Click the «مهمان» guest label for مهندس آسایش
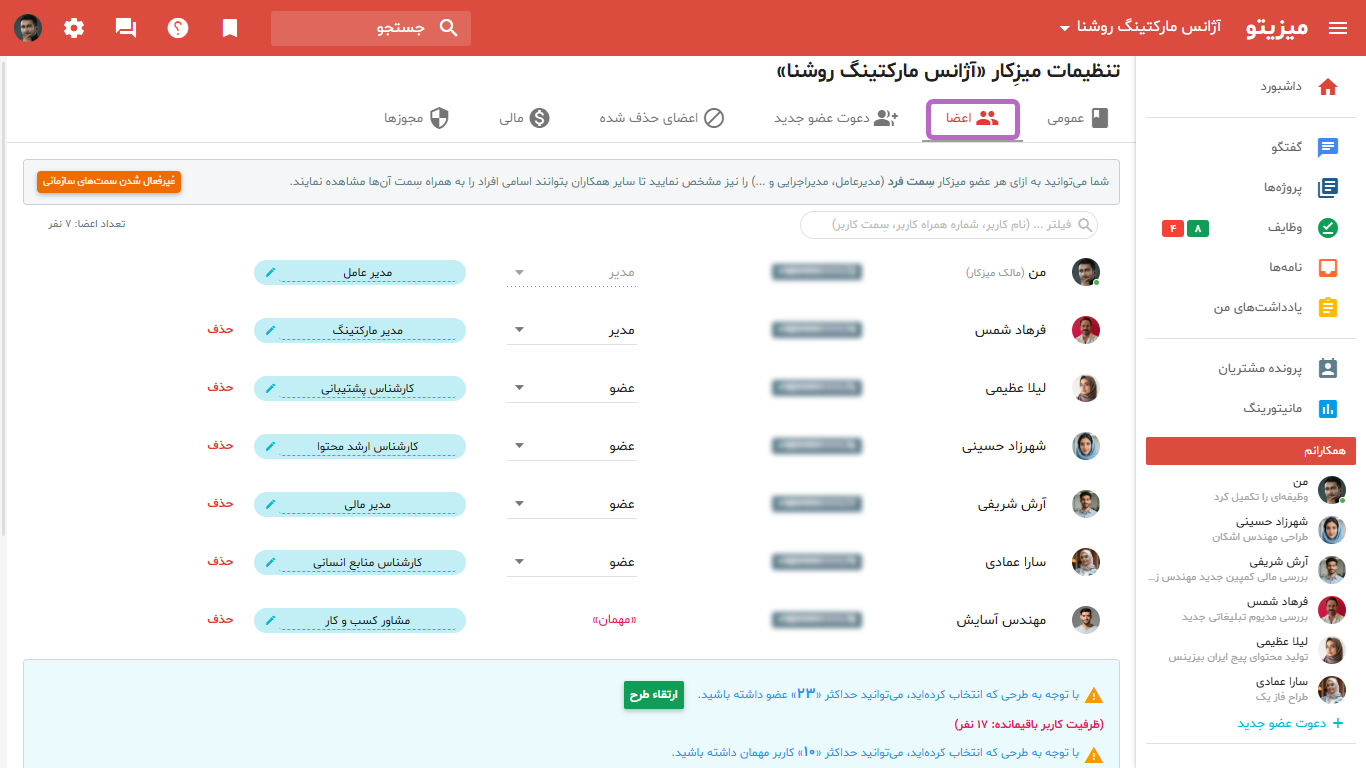Screen dimensions: 1366x768 [615, 620]
